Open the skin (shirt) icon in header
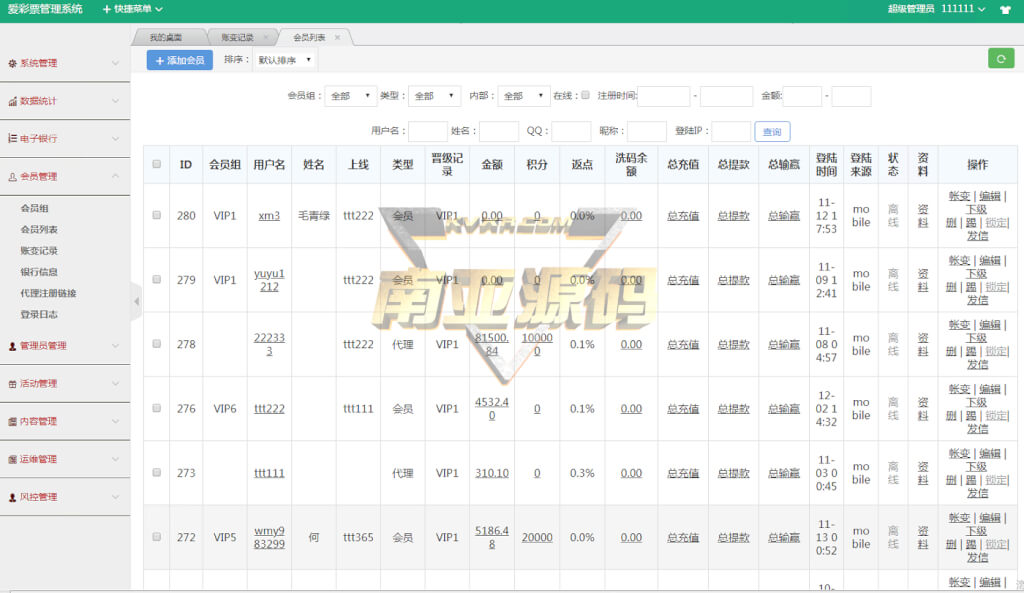Viewport: 1024px width, 593px height. pyautogui.click(x=1005, y=9)
